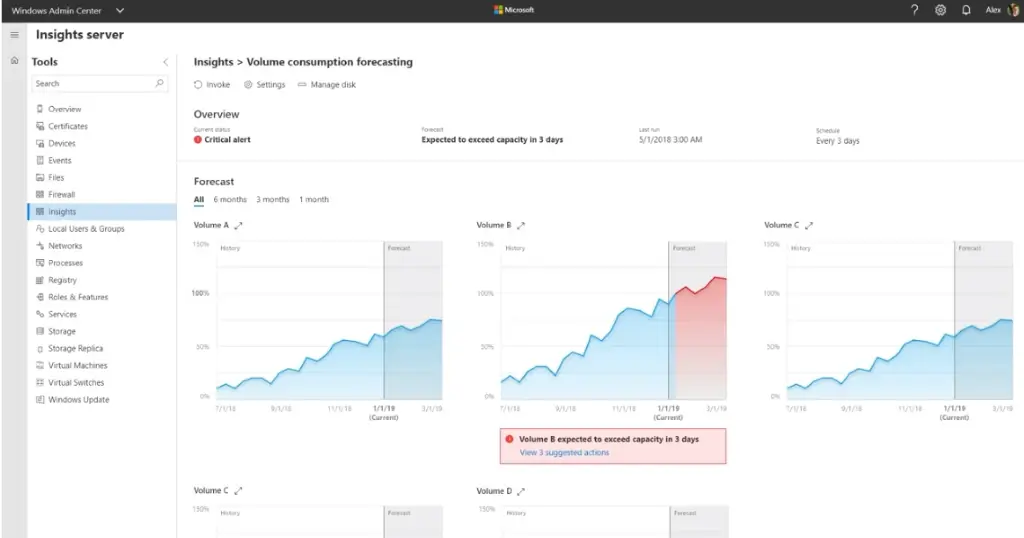Open Alex user account avatar
Image resolution: width=1024 pixels, height=538 pixels.
1013,10
